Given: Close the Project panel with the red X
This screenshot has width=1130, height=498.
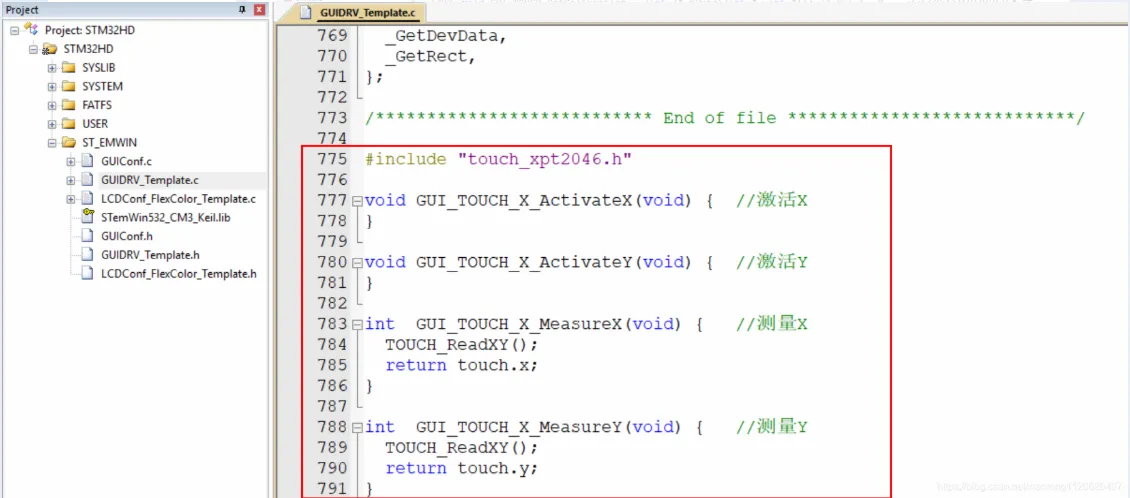Looking at the screenshot, I should (259, 10).
